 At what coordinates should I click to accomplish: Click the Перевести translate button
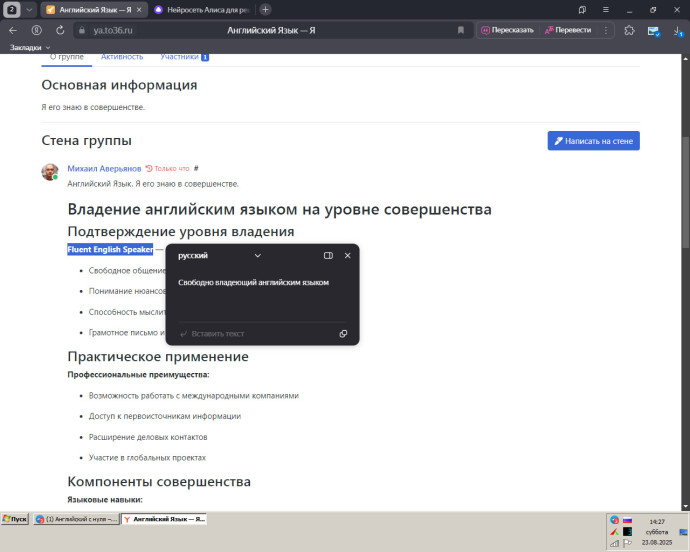click(x=568, y=30)
